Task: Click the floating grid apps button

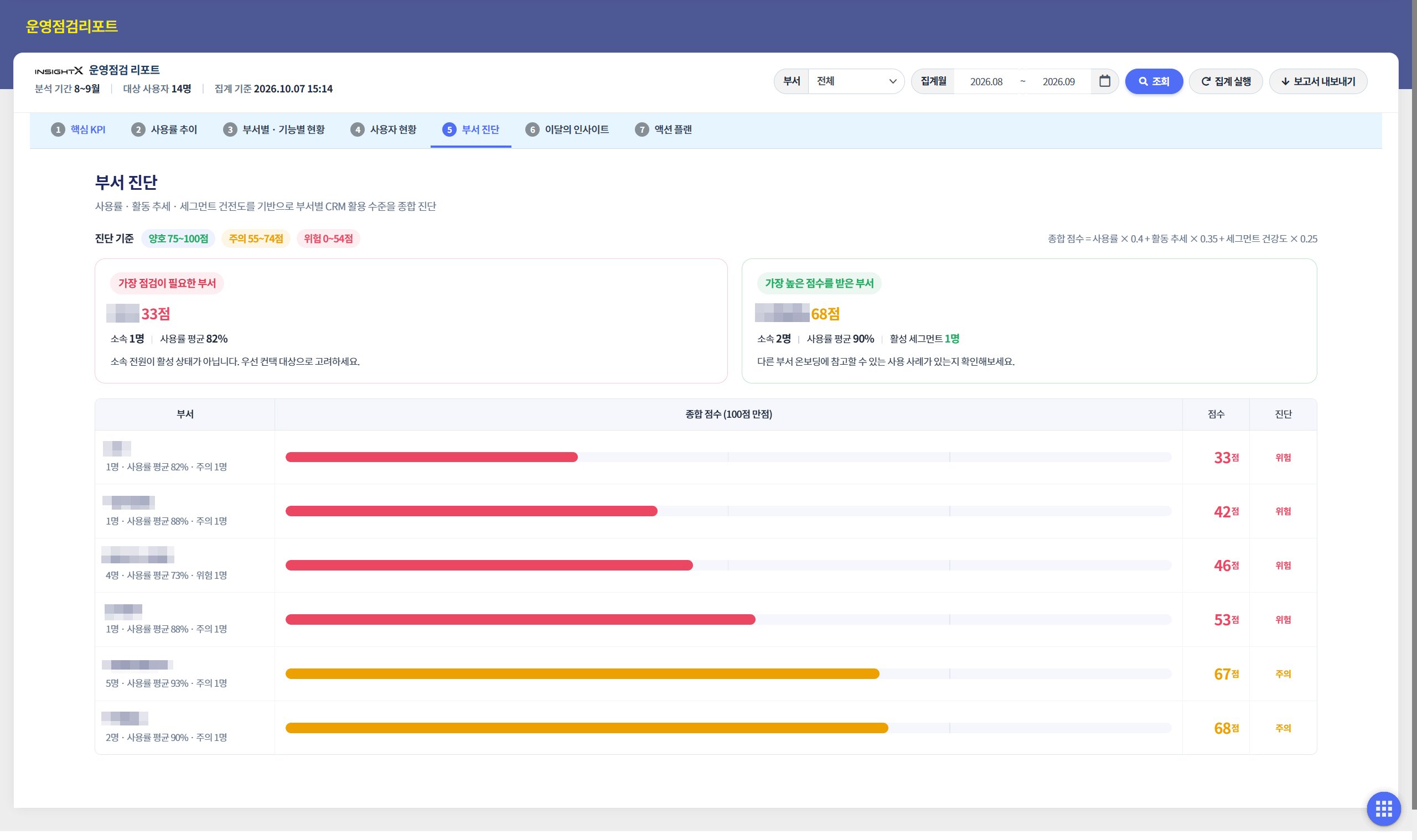Action: click(x=1383, y=808)
